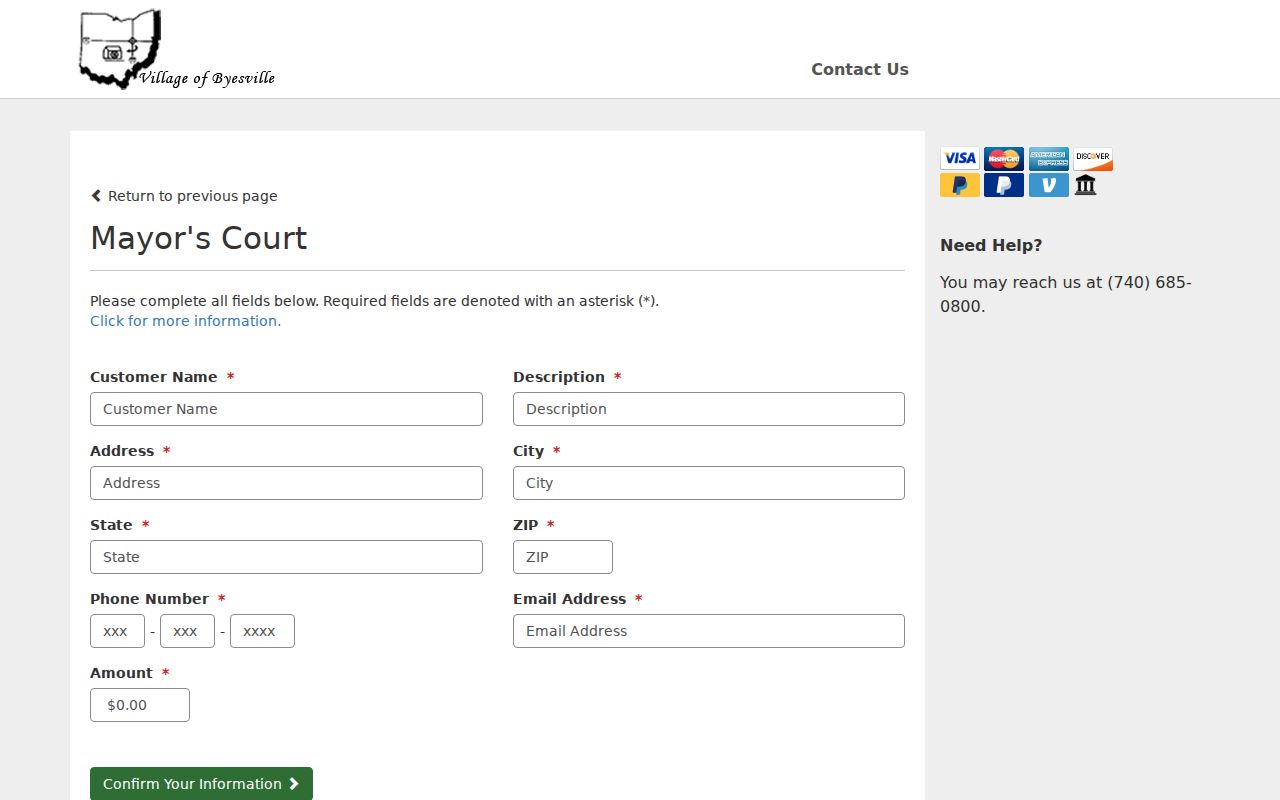Click the Email Address label
This screenshot has width=1280, height=800.
coord(569,599)
